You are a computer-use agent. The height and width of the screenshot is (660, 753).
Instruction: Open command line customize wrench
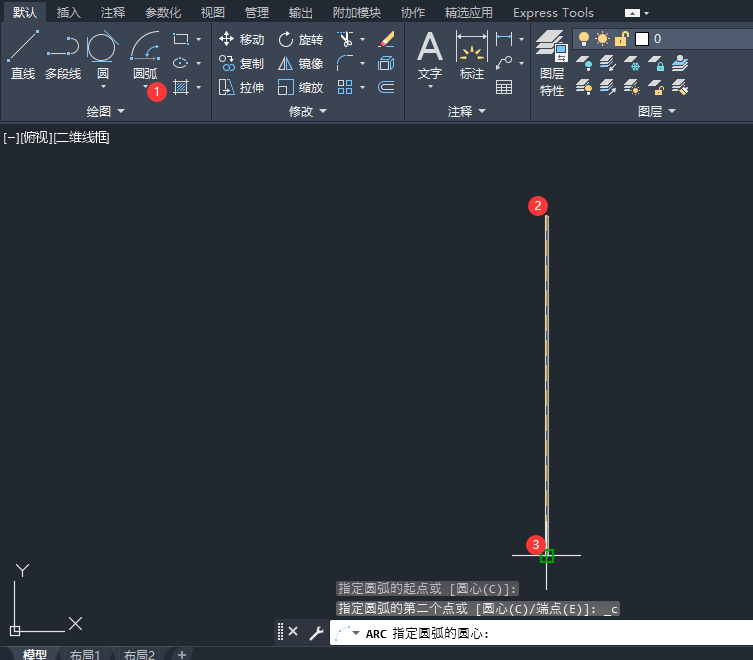point(316,633)
